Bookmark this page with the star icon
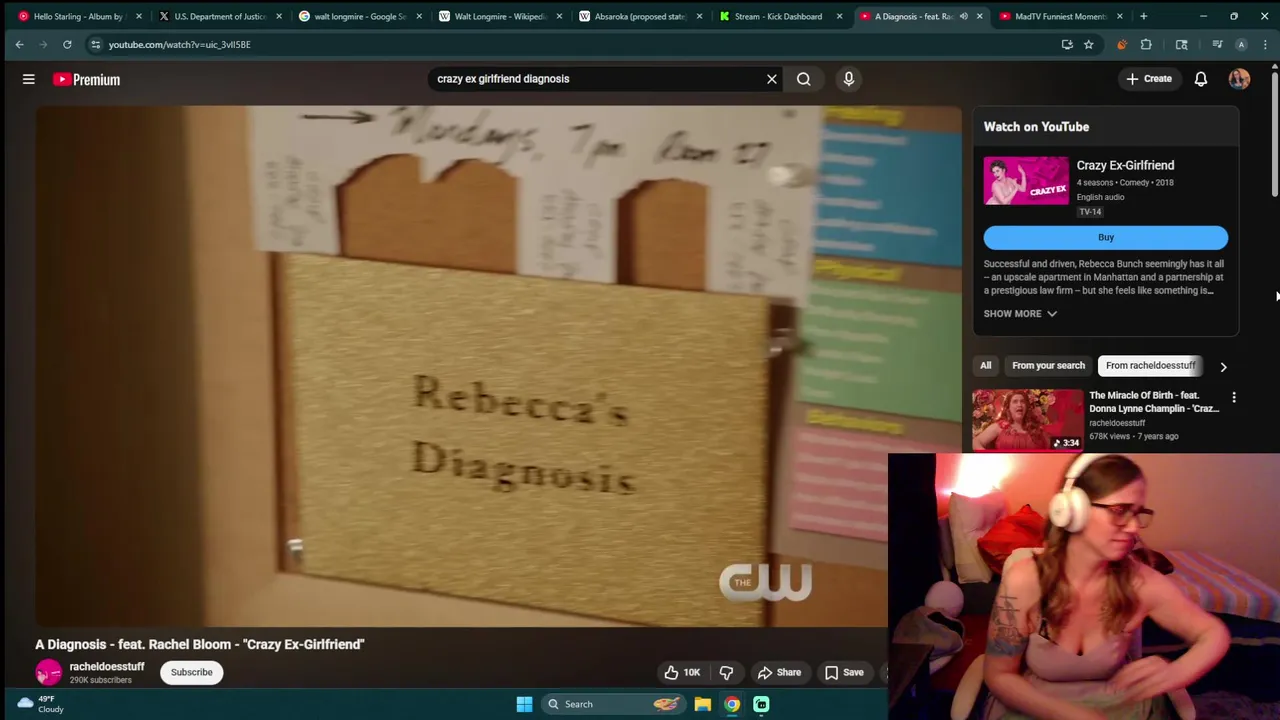 pyautogui.click(x=1088, y=44)
